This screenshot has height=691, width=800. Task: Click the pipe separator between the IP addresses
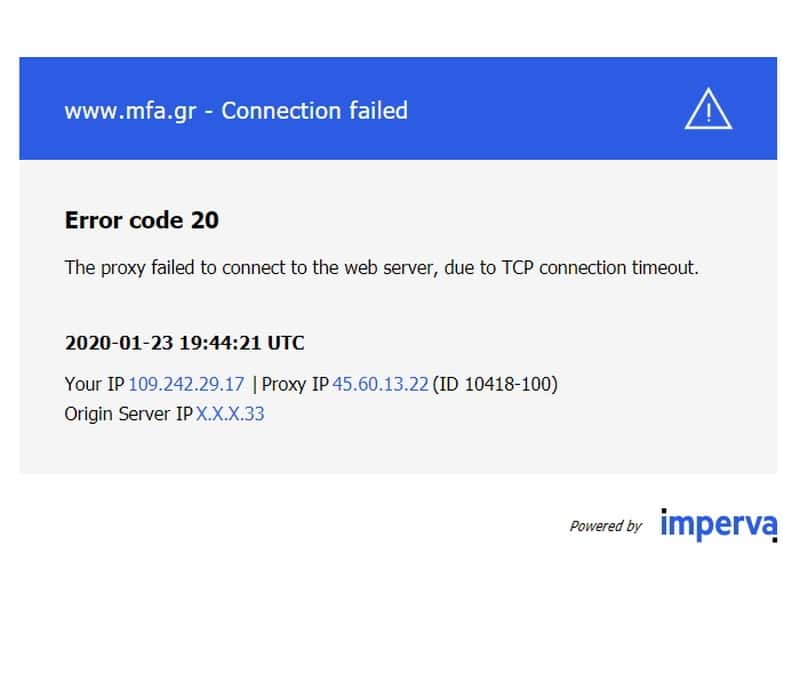tap(254, 385)
